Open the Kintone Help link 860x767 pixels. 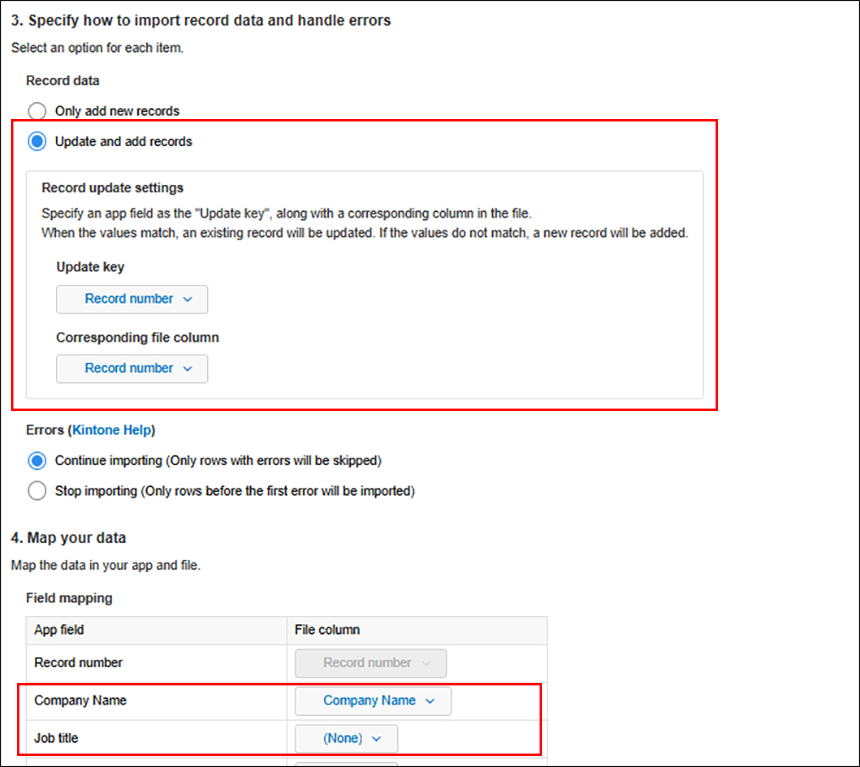click(112, 429)
